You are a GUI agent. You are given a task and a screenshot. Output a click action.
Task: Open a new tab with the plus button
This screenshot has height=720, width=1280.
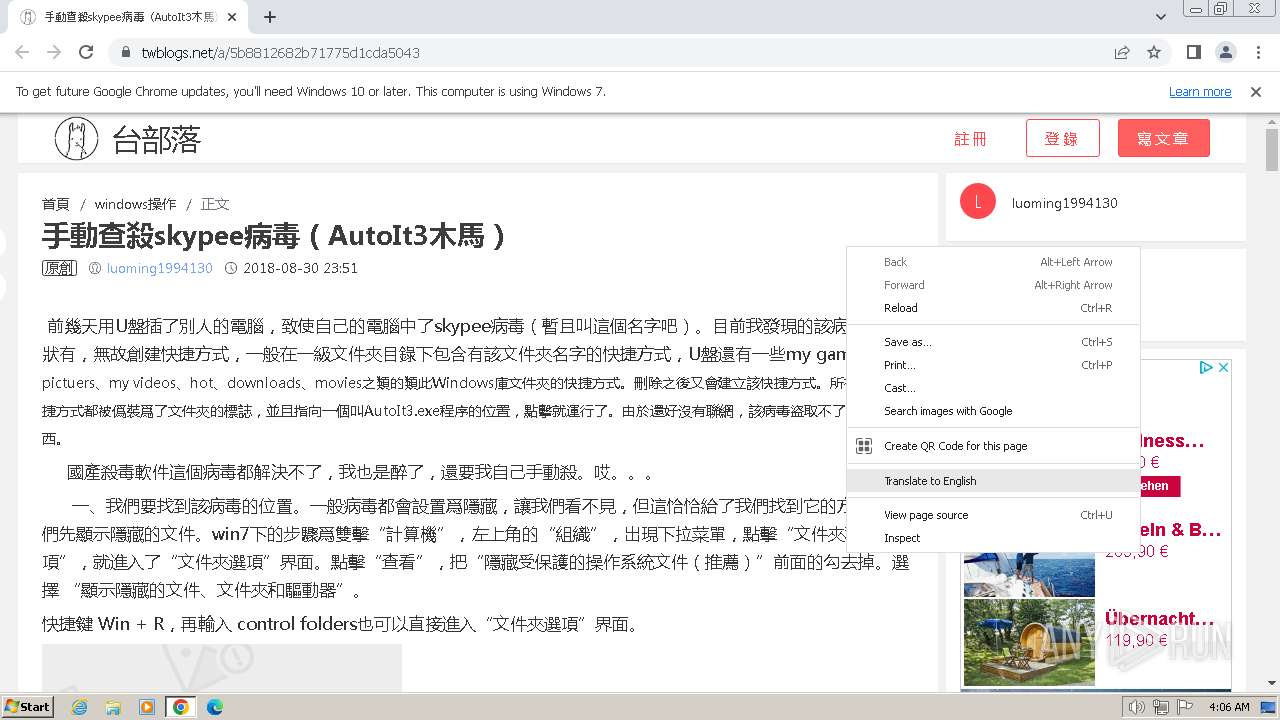tap(270, 17)
